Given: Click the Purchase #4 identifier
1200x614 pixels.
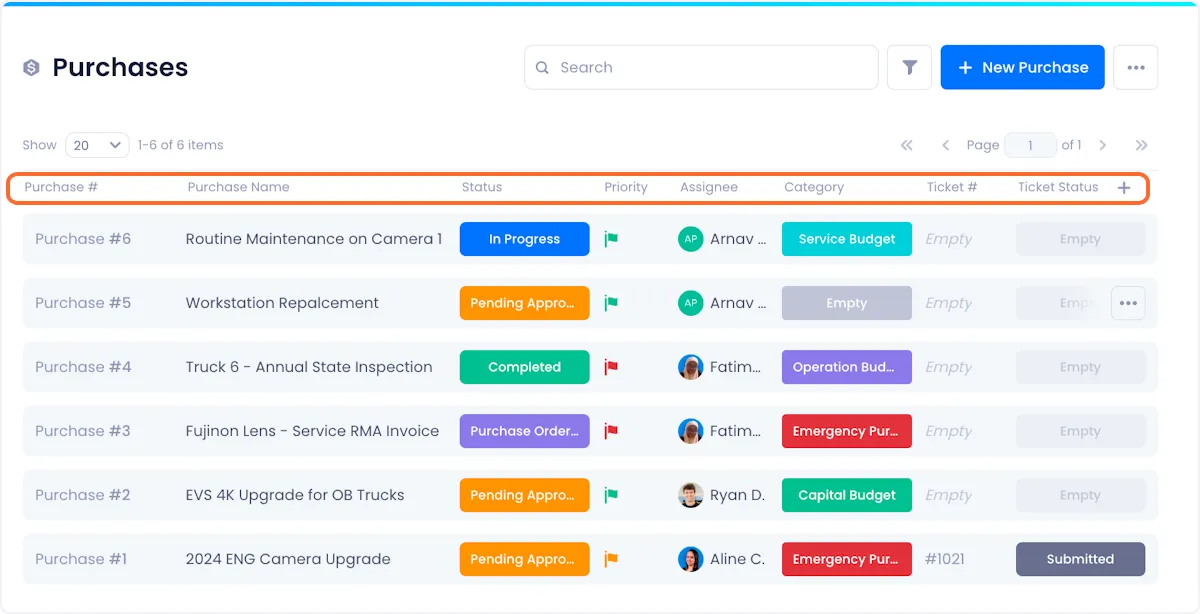Looking at the screenshot, I should click(x=83, y=367).
